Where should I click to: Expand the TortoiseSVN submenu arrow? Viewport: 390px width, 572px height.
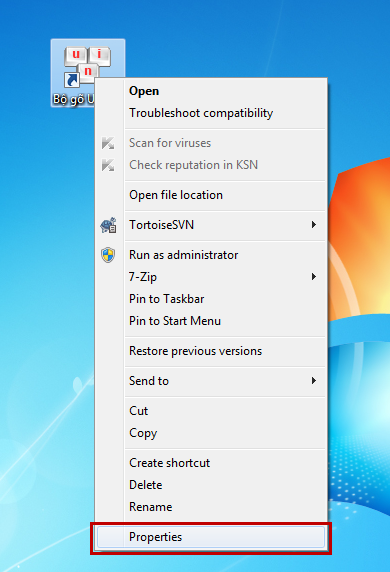[313, 225]
